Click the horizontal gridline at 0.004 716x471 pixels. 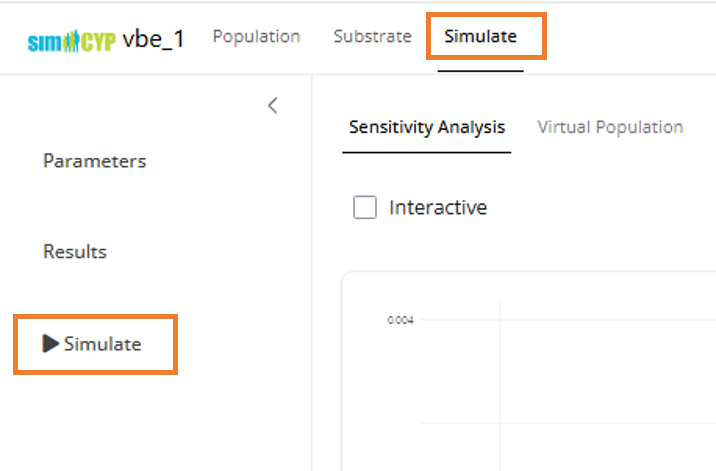[600, 320]
